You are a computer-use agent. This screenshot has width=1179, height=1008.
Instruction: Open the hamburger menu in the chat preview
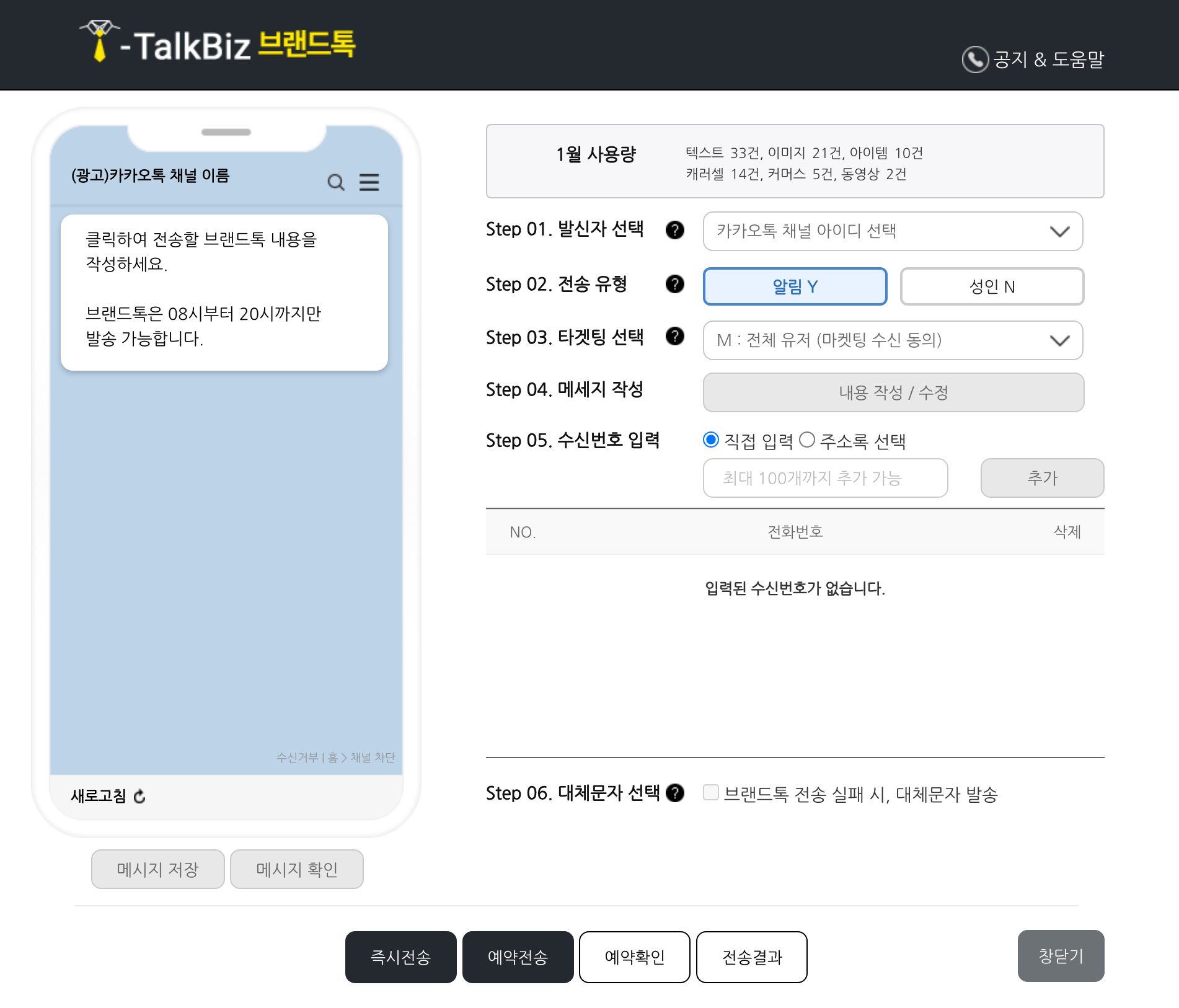tap(369, 182)
